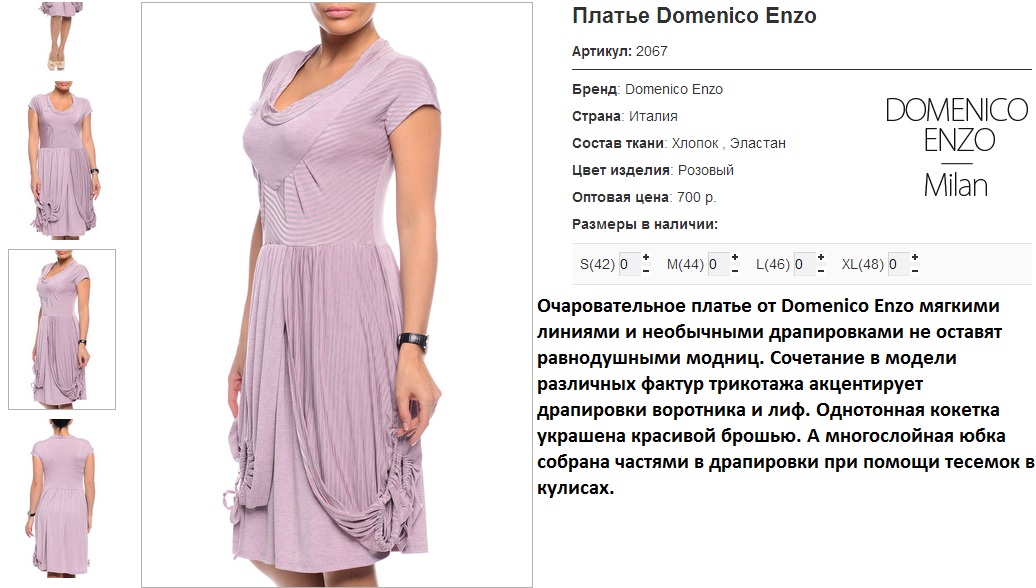Increase S(42) quantity with plus icon
Image resolution: width=1036 pixels, height=588 pixels.
[646, 257]
